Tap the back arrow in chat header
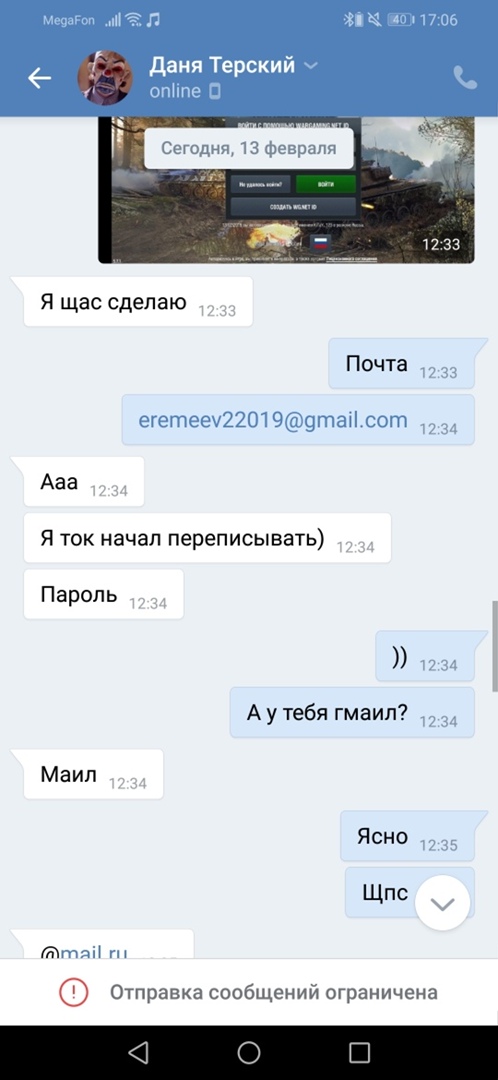The width and height of the screenshot is (498, 1080). tap(39, 79)
